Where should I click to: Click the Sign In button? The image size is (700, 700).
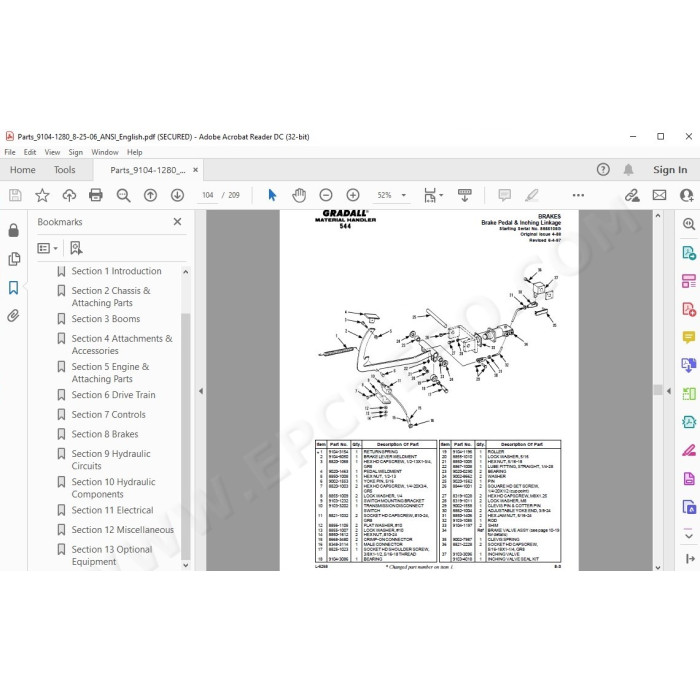670,170
